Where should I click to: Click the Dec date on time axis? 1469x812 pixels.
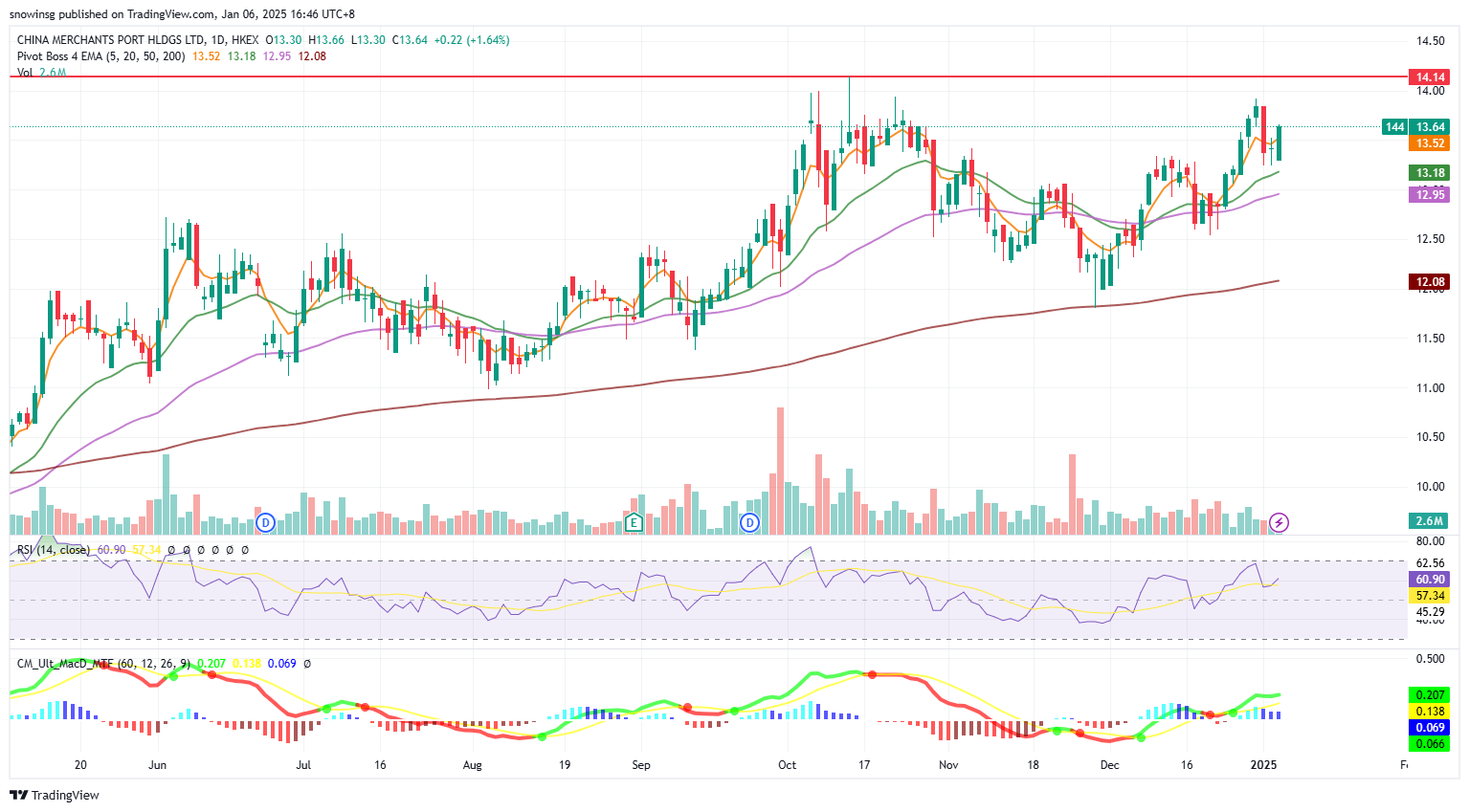pyautogui.click(x=1110, y=765)
